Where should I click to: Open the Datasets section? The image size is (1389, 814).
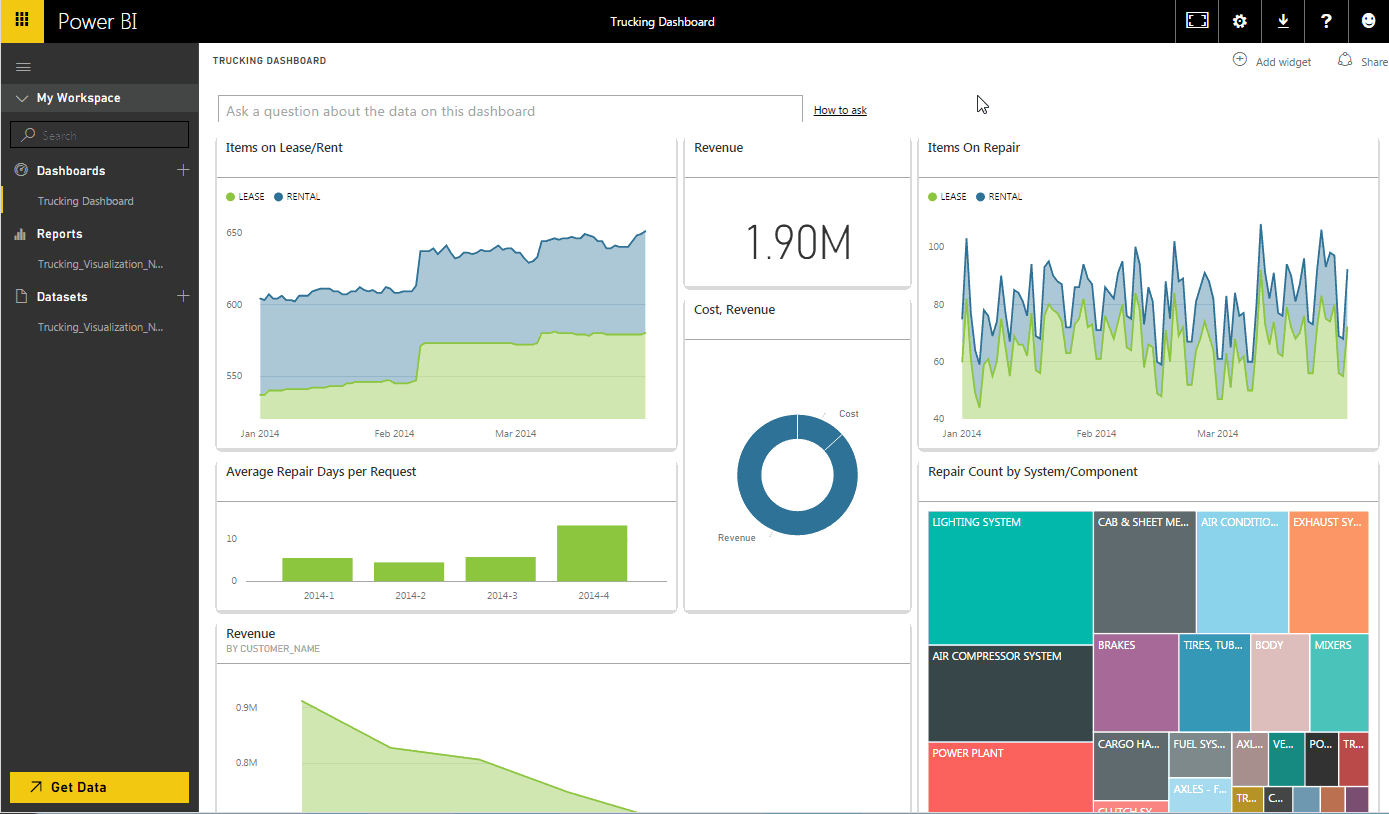(x=62, y=297)
